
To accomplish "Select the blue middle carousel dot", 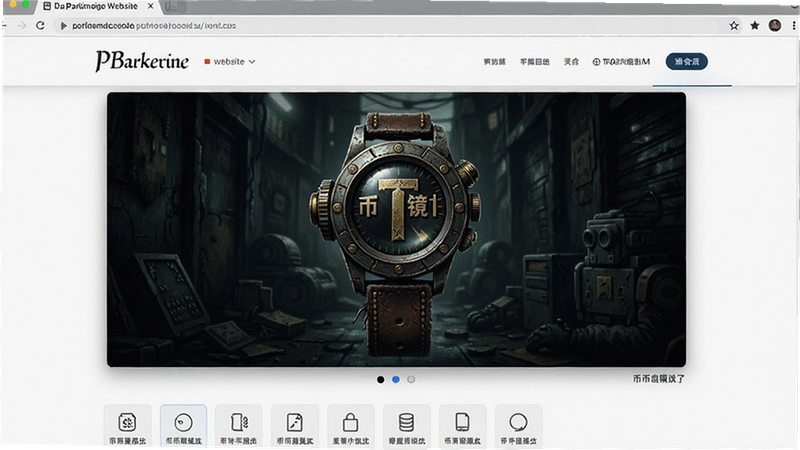I will 396,380.
